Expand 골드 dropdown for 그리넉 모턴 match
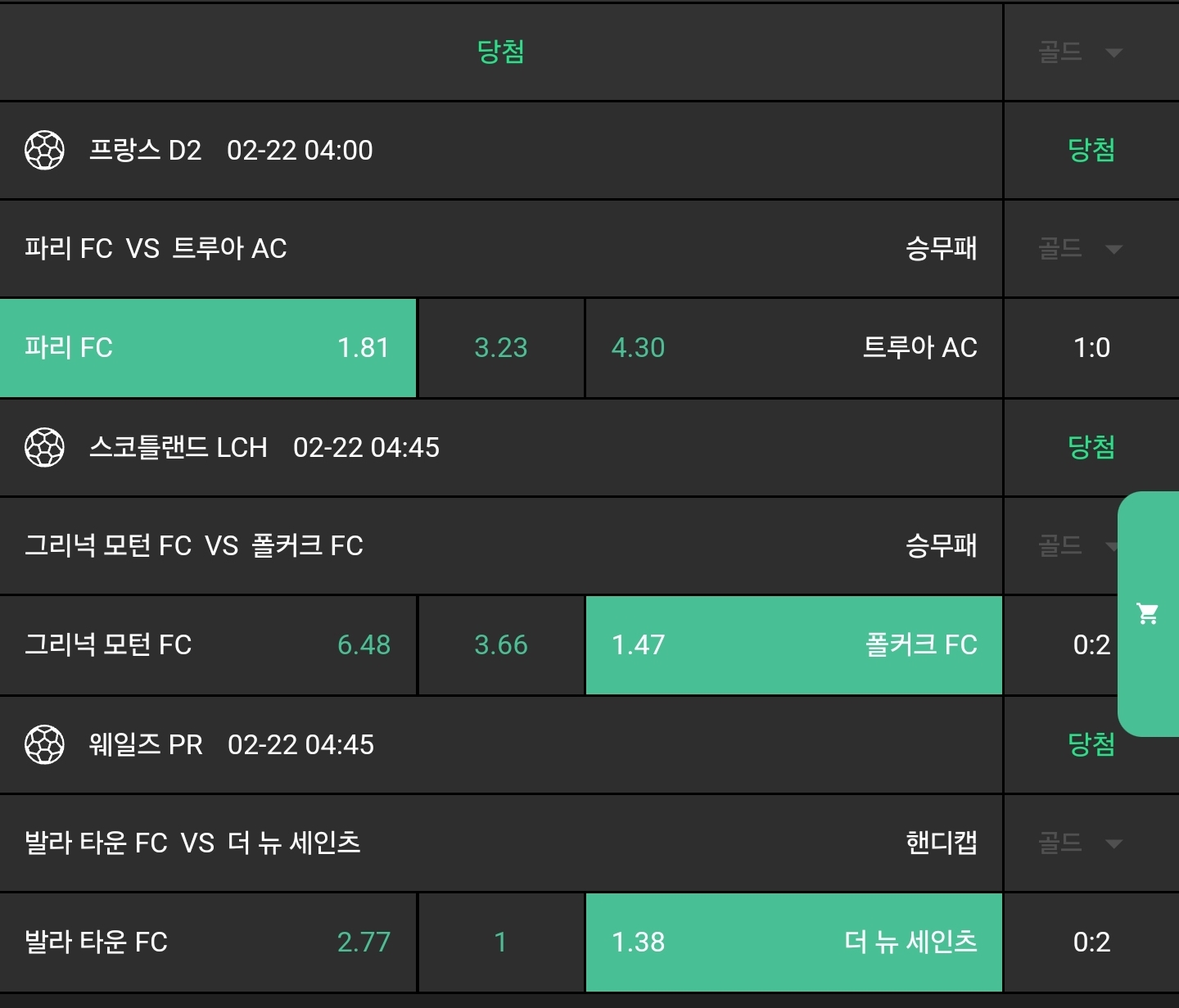Screen dimensions: 1179x1008 (x=1073, y=545)
